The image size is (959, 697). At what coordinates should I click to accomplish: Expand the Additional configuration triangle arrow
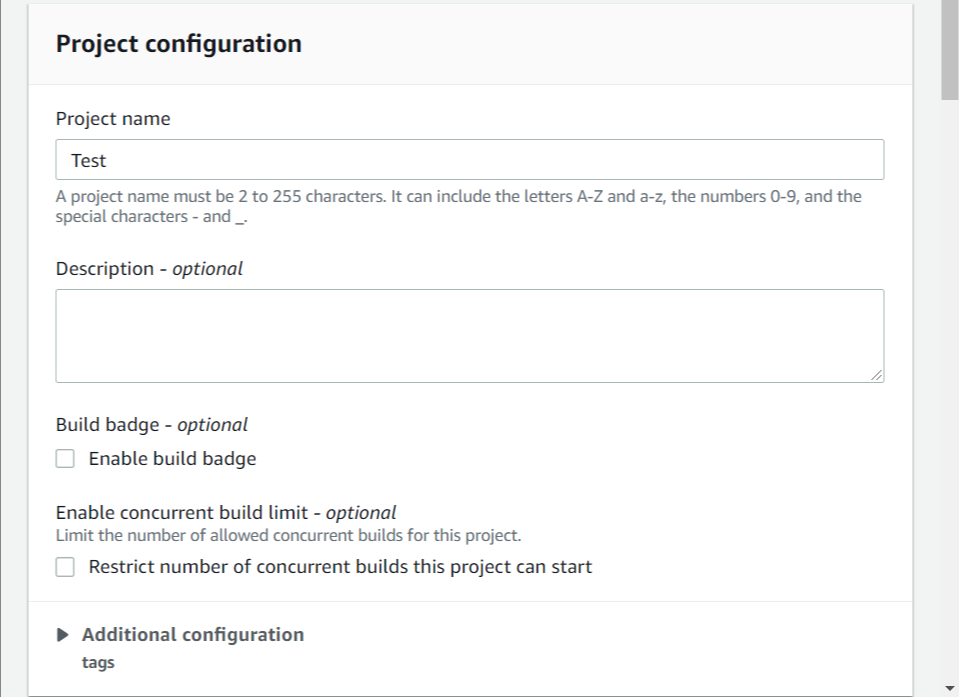click(x=64, y=635)
